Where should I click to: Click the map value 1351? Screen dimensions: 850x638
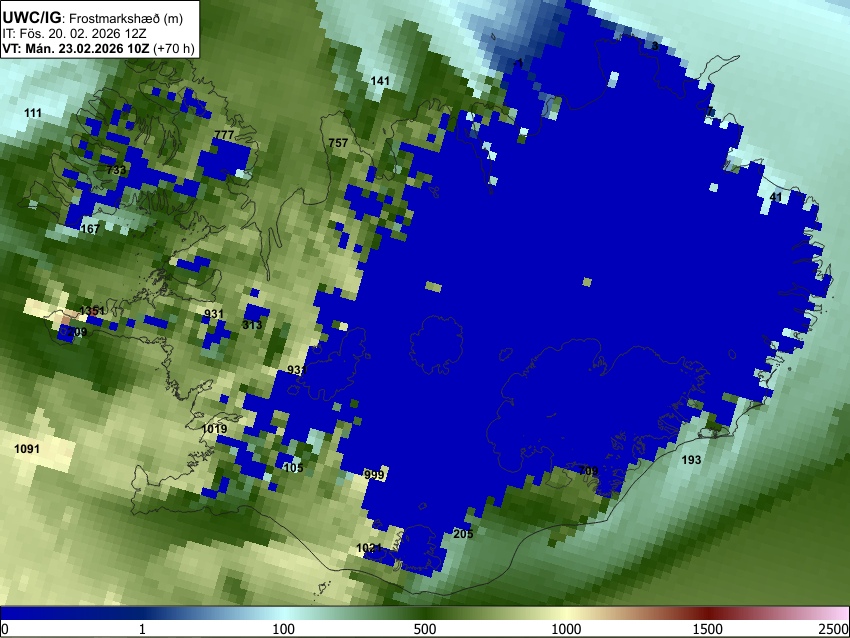coord(92,311)
